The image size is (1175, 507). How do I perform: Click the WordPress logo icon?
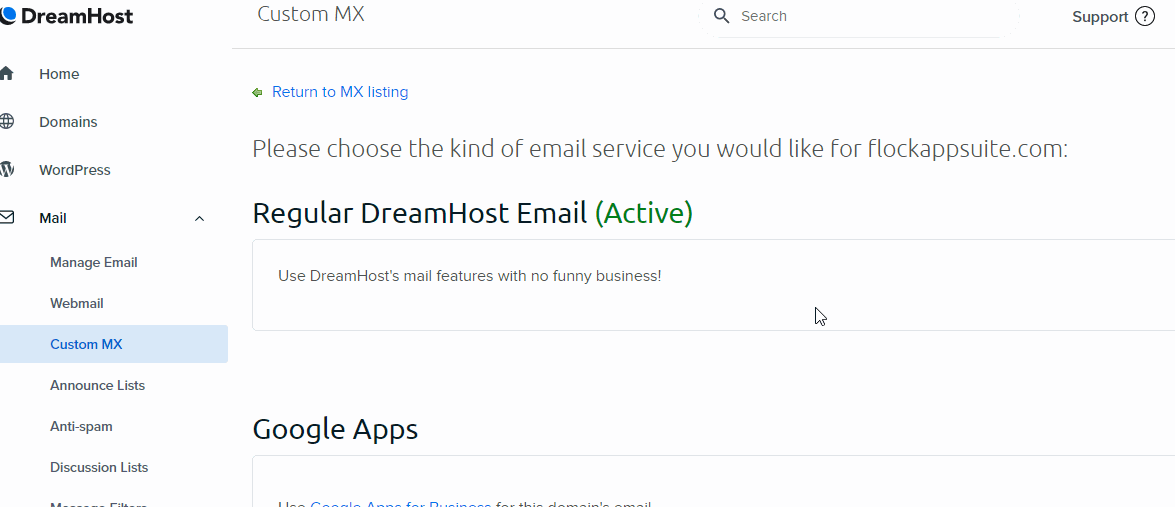[6, 170]
